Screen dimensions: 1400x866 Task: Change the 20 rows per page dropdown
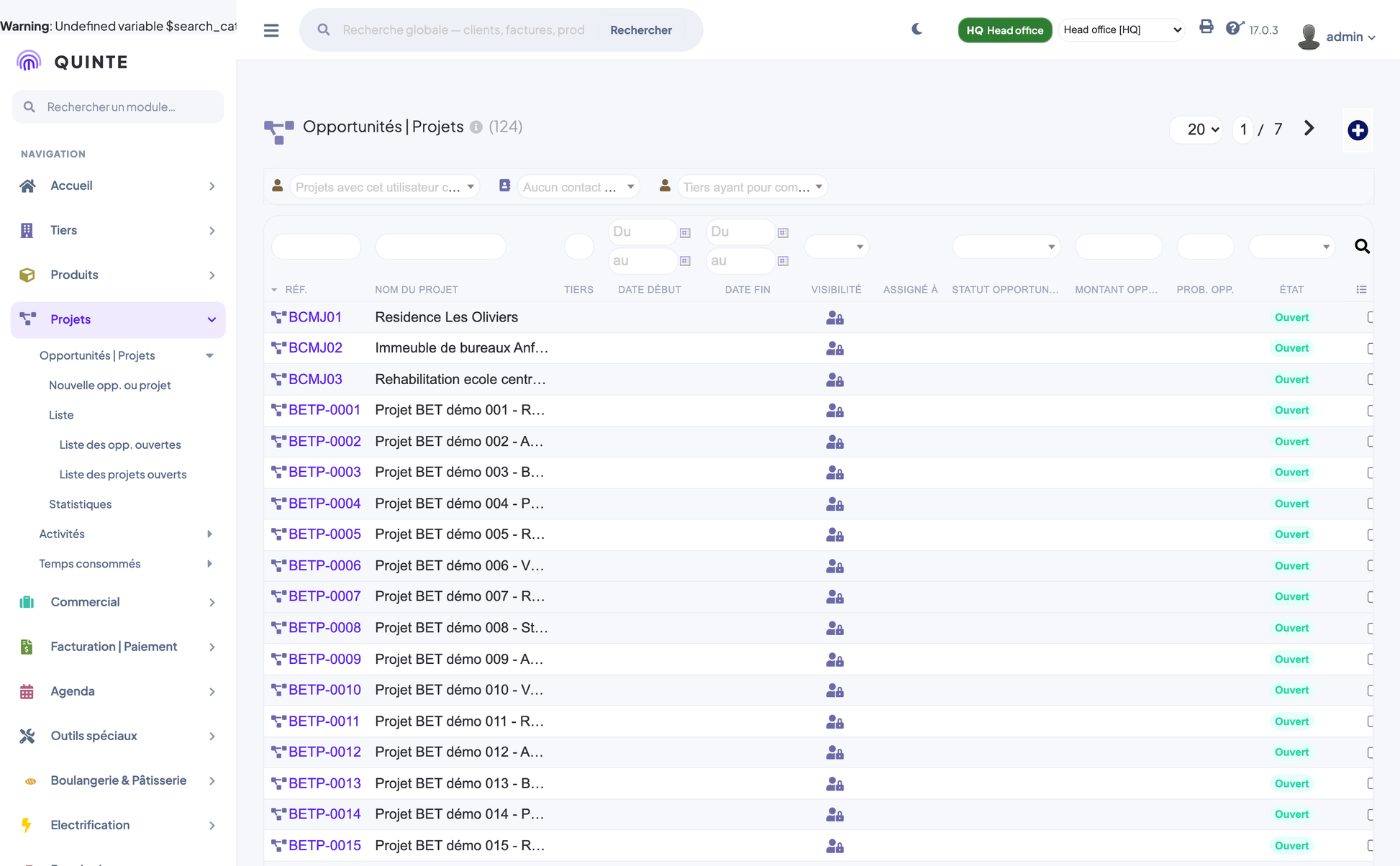click(x=1196, y=129)
